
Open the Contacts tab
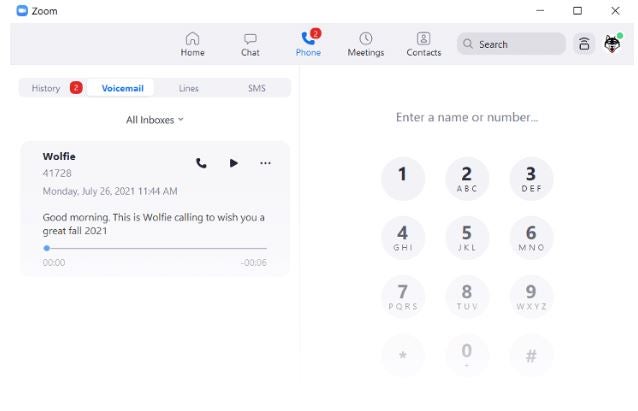424,44
